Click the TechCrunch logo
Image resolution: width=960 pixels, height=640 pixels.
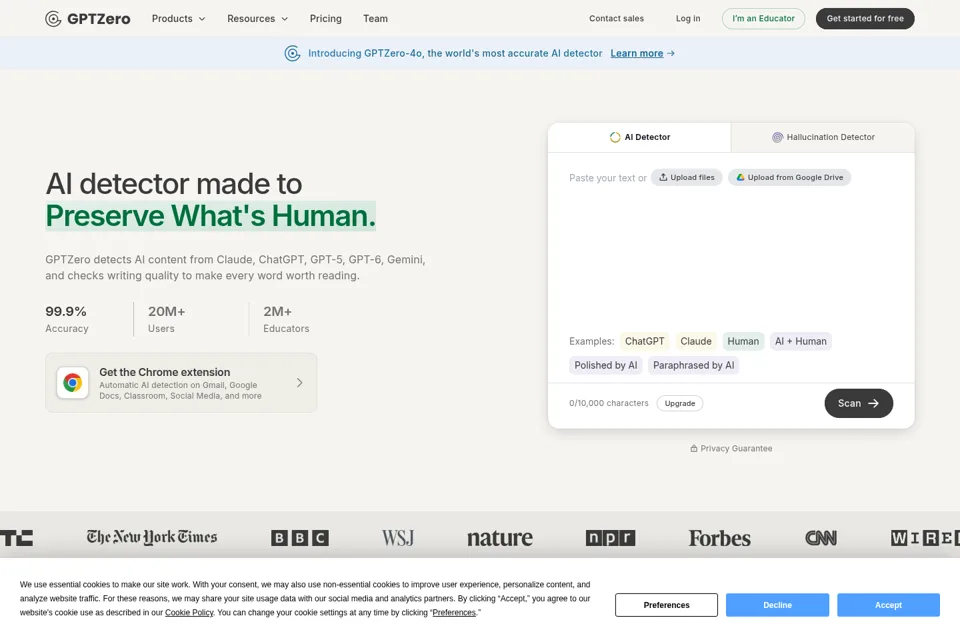(17, 538)
